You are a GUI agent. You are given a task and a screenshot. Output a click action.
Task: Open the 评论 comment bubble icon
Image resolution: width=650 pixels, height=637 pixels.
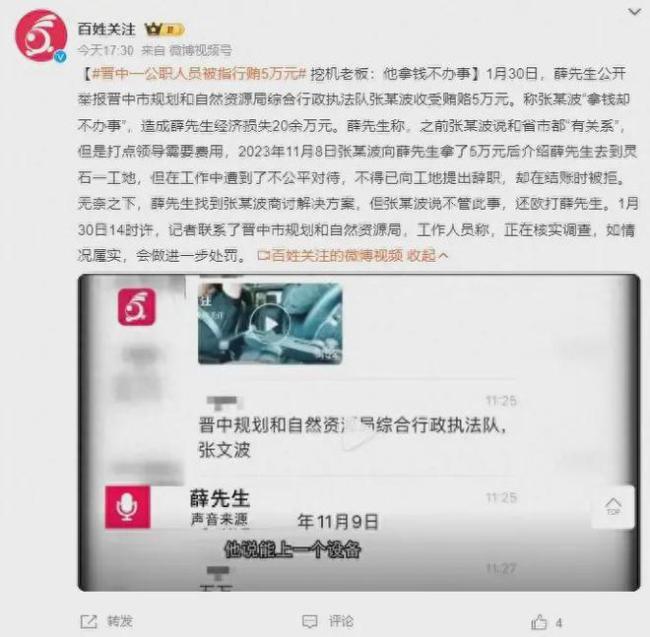[x=310, y=622]
